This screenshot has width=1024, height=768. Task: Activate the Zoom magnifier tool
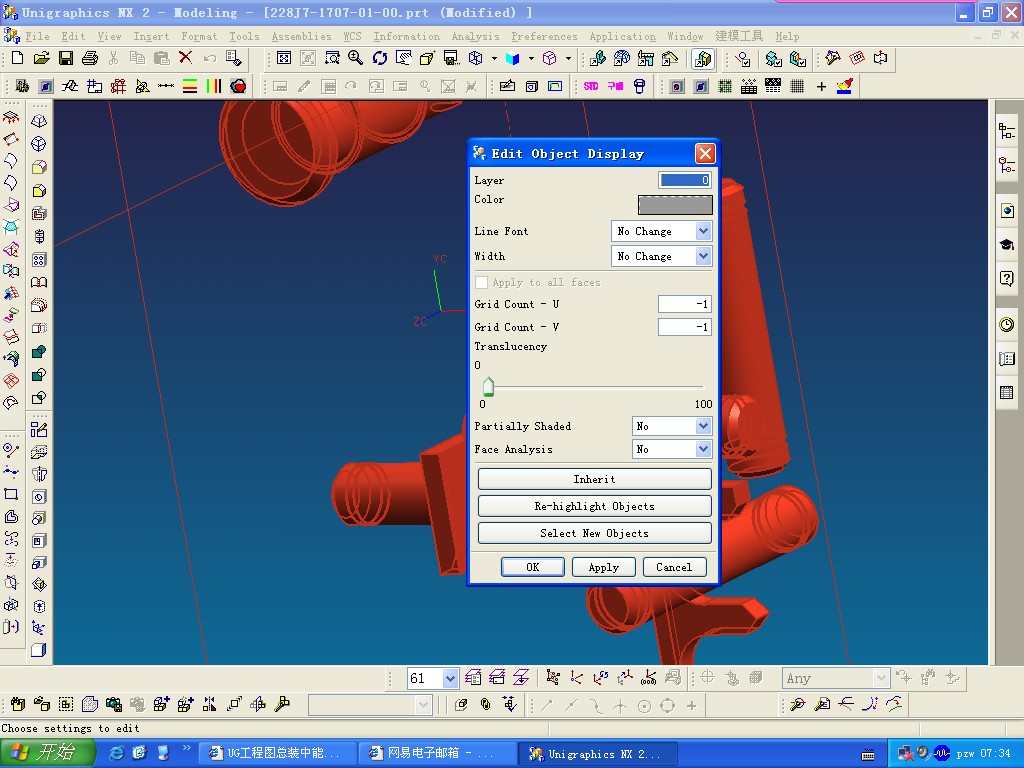pyautogui.click(x=355, y=59)
